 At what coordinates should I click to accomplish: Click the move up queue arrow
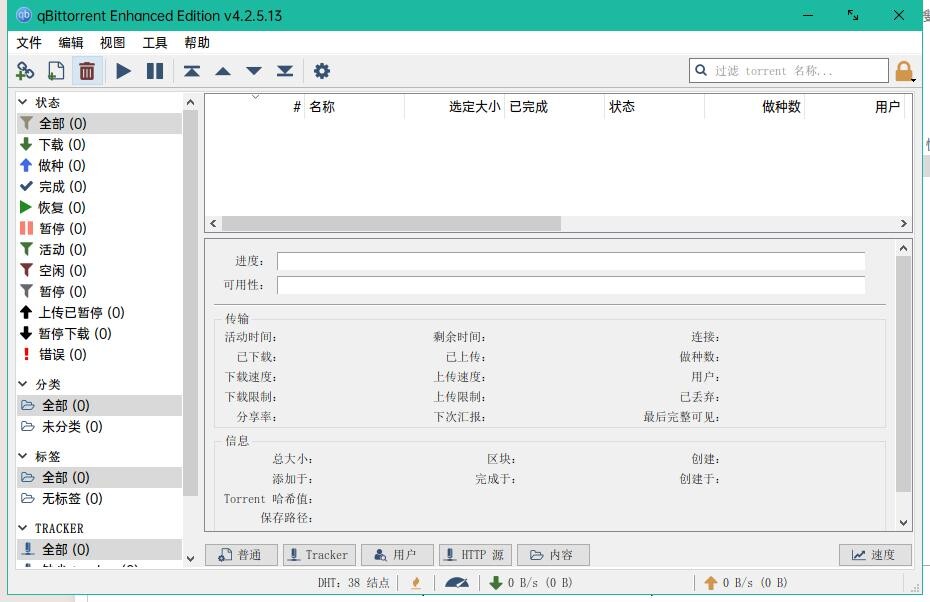[x=223, y=72]
